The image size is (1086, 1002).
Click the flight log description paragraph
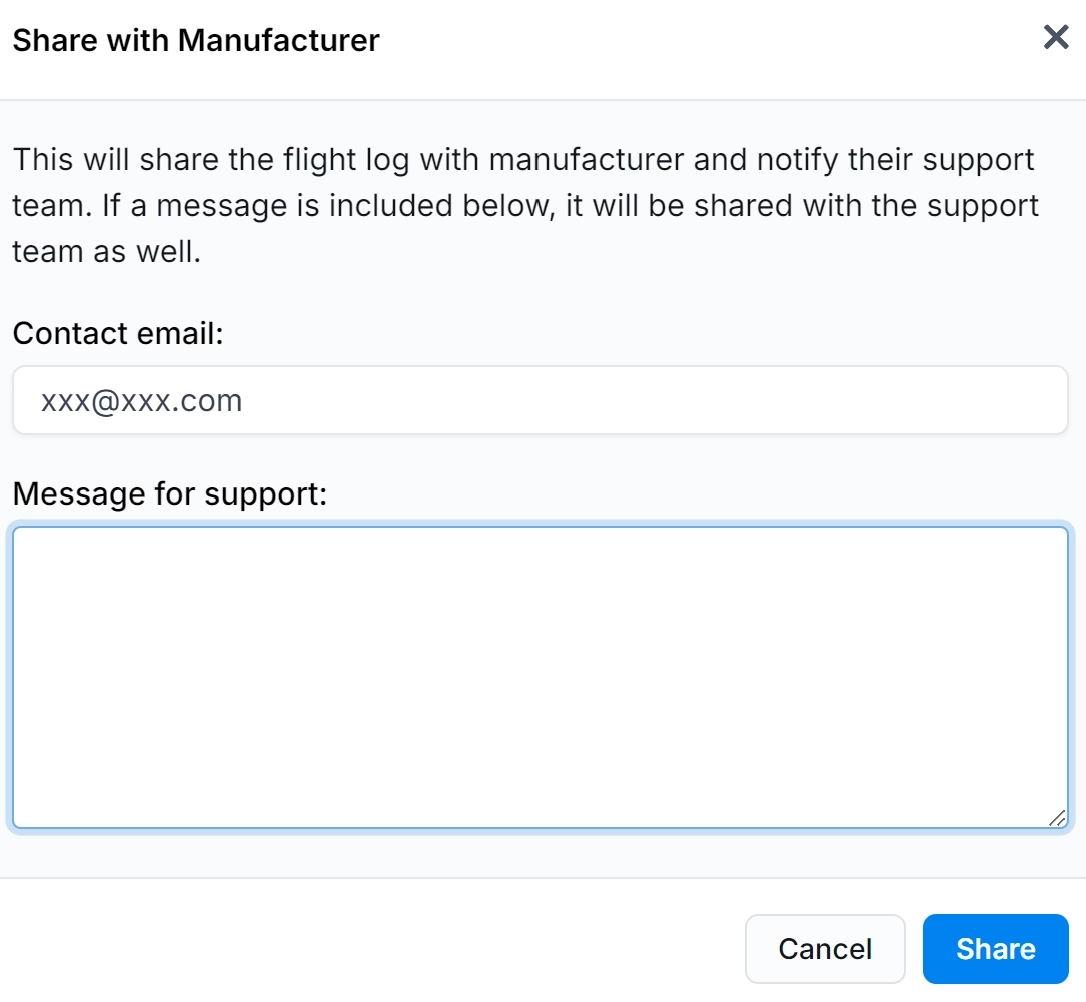tap(525, 205)
